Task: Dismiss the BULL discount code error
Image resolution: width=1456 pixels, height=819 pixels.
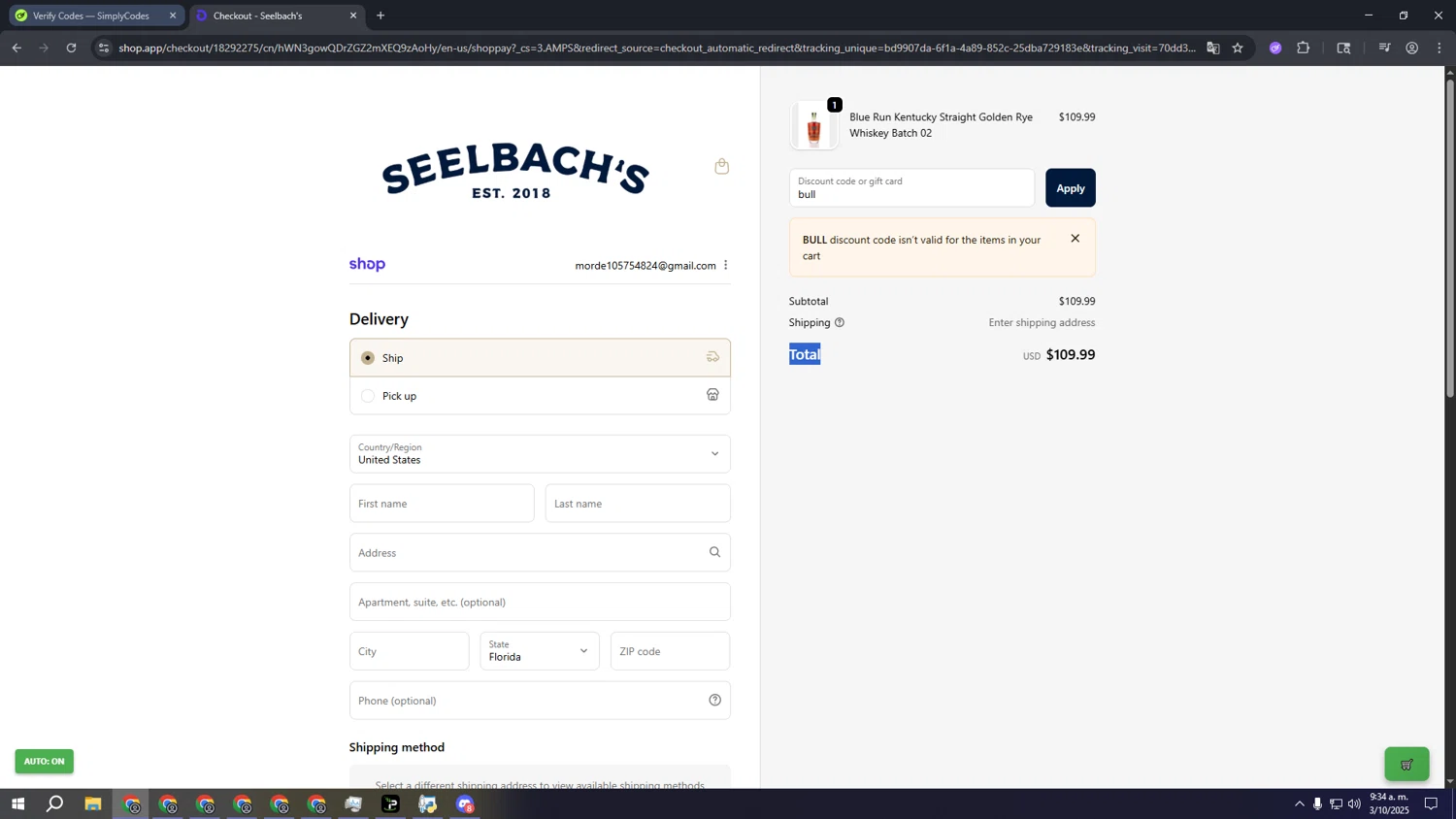Action: click(1075, 239)
